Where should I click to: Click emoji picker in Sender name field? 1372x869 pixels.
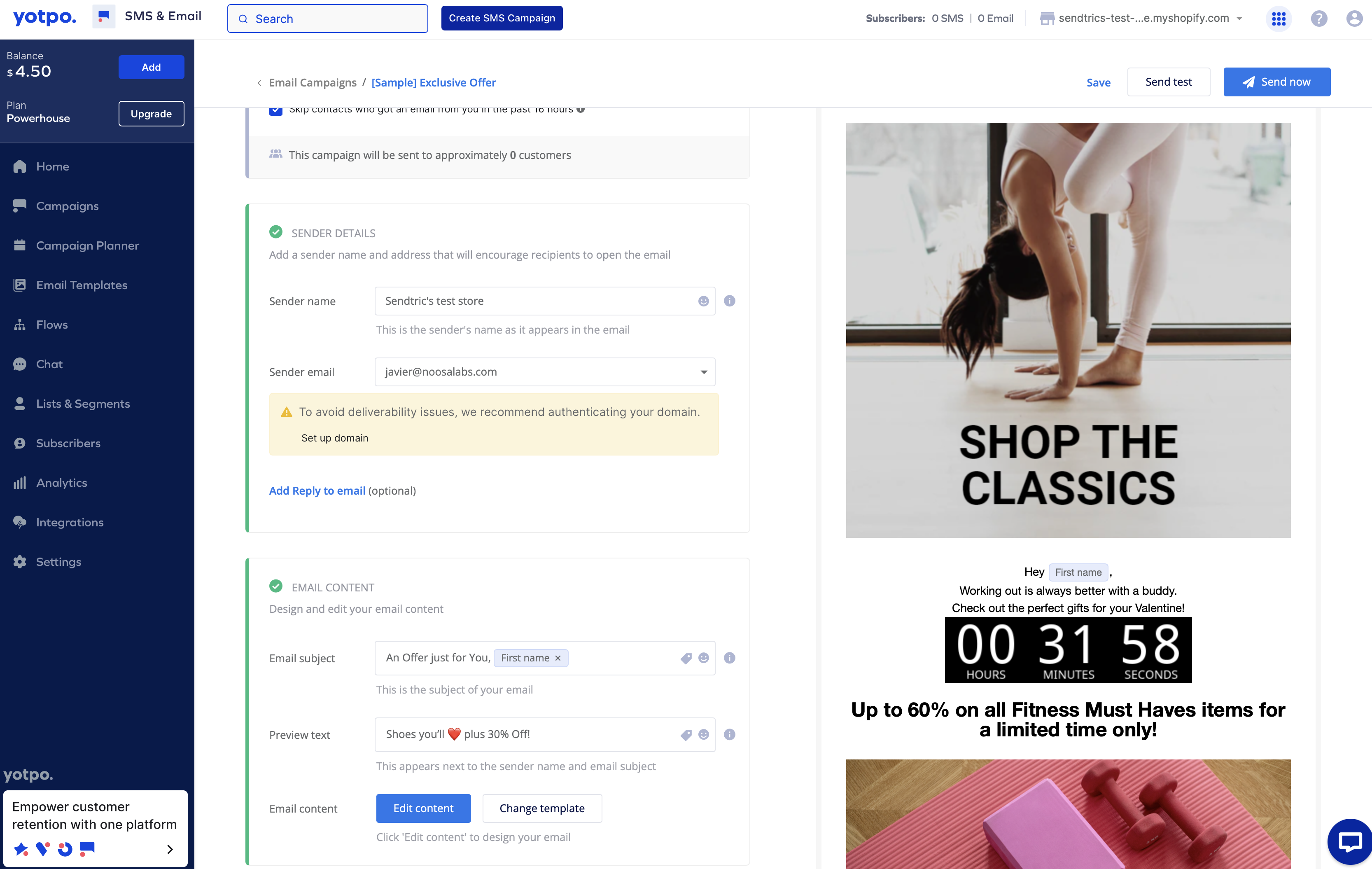(704, 301)
